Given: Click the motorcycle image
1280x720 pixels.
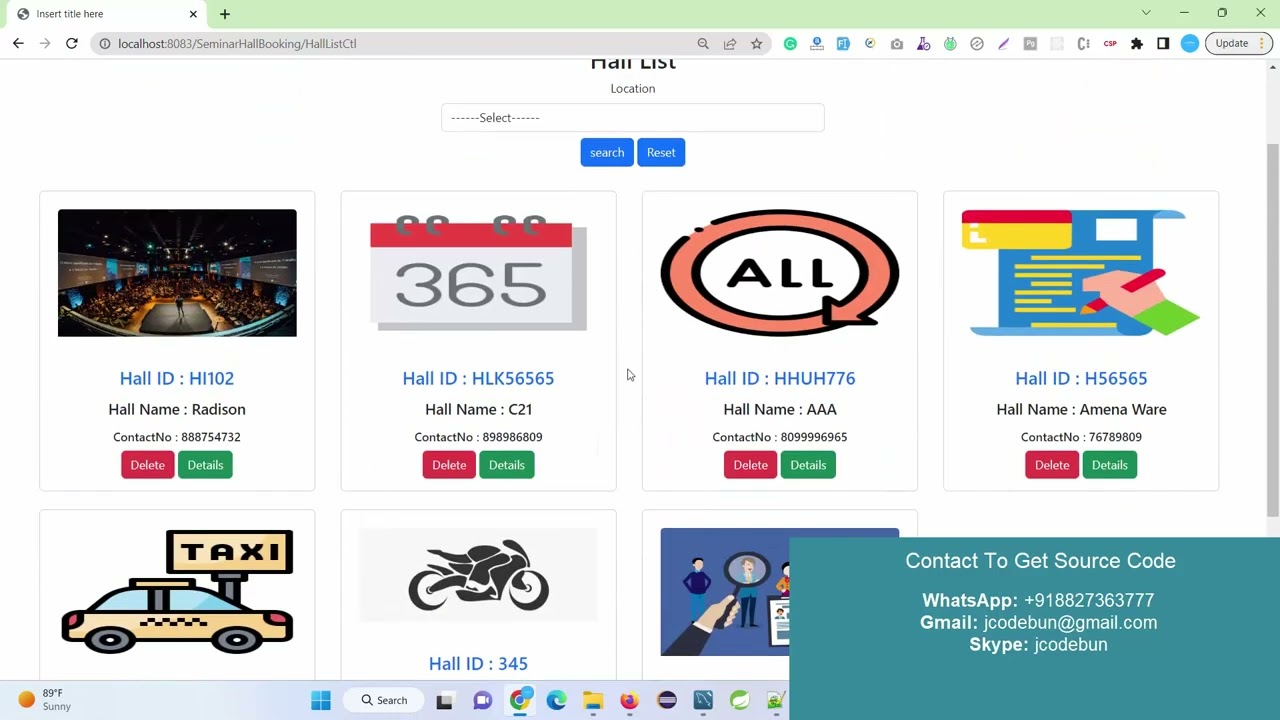Looking at the screenshot, I should (478, 575).
